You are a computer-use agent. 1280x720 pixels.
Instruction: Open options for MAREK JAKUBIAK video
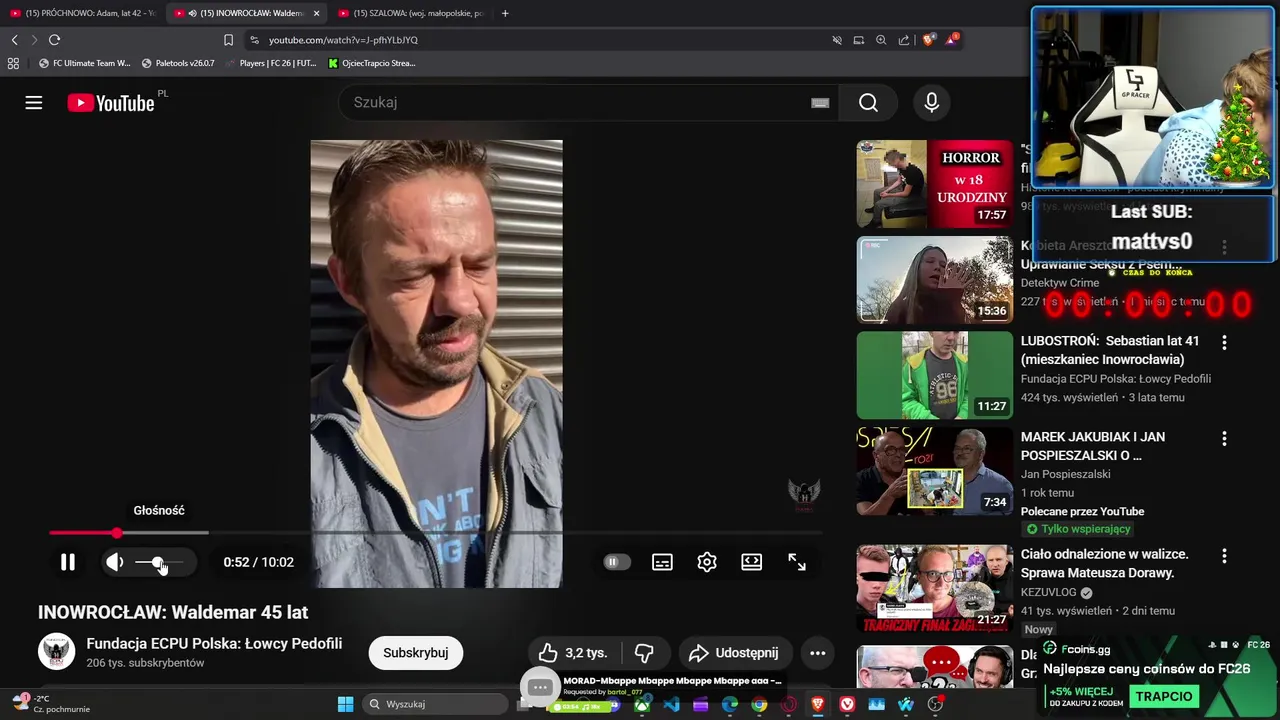[x=1224, y=438]
